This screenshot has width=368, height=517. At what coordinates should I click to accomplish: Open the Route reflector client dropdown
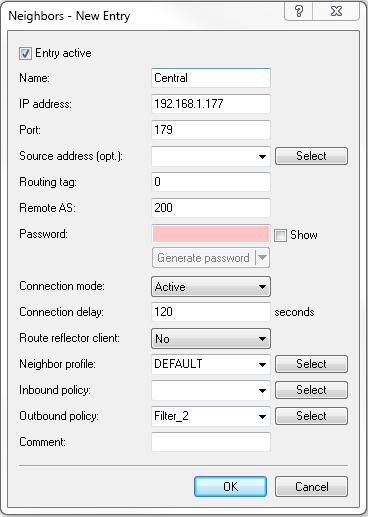tap(211, 338)
